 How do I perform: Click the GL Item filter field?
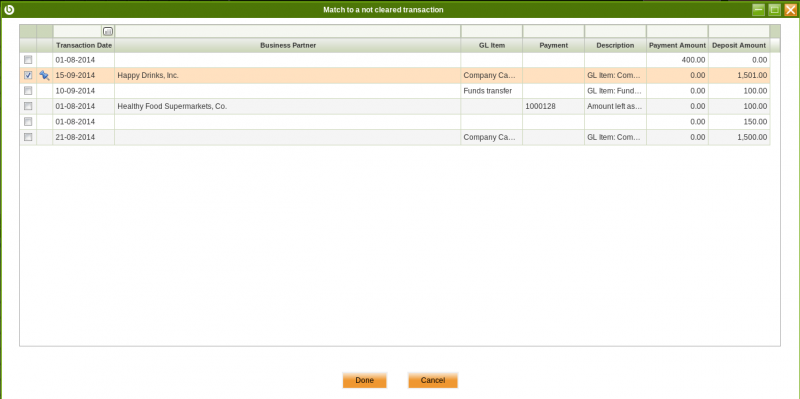coord(492,32)
